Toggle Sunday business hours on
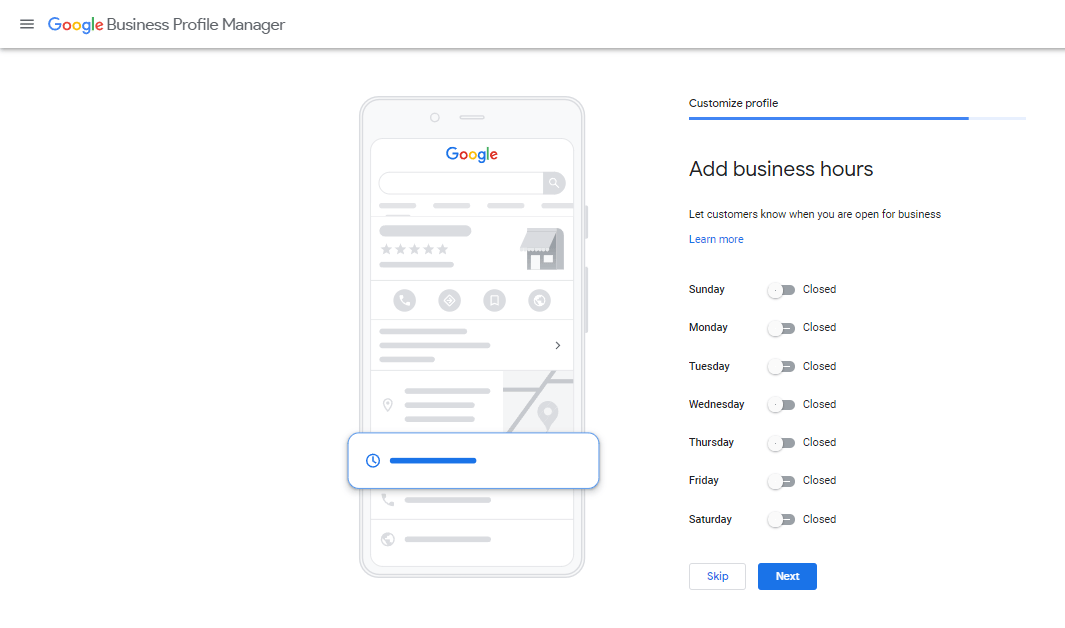Viewport: 1065px width, 628px height. click(781, 290)
